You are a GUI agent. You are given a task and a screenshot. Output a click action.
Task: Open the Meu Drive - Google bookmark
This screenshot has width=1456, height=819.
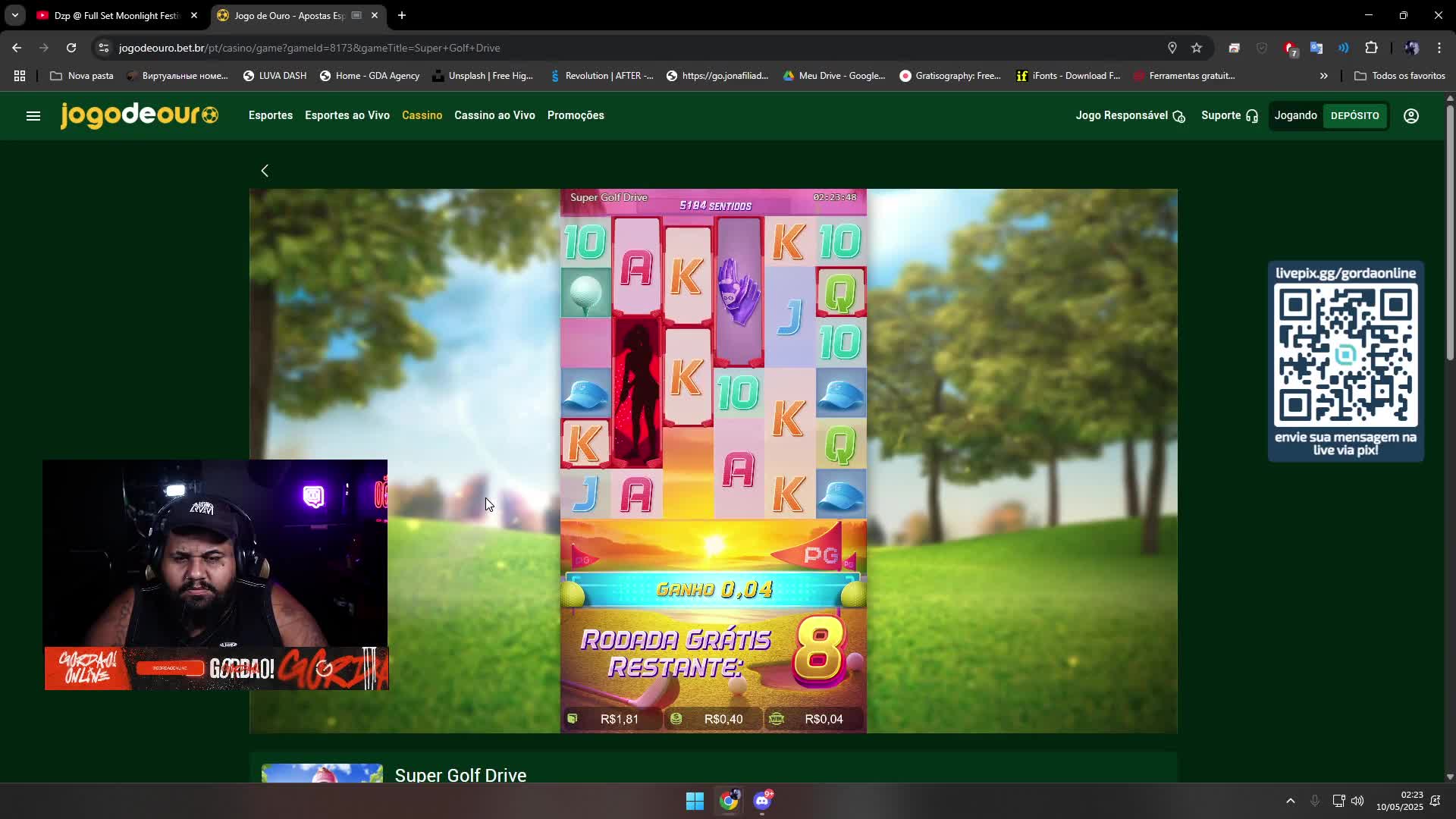pyautogui.click(x=834, y=76)
